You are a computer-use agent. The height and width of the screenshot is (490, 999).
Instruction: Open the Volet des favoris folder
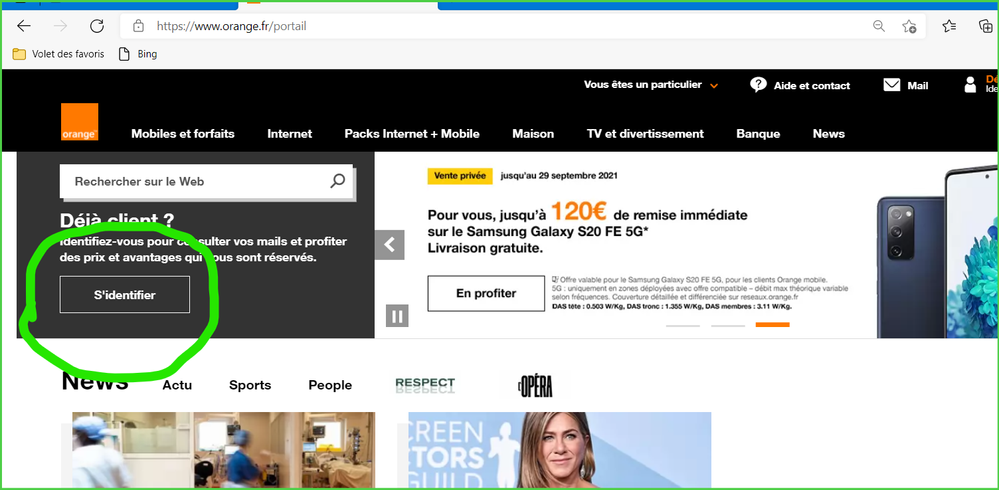[58, 54]
